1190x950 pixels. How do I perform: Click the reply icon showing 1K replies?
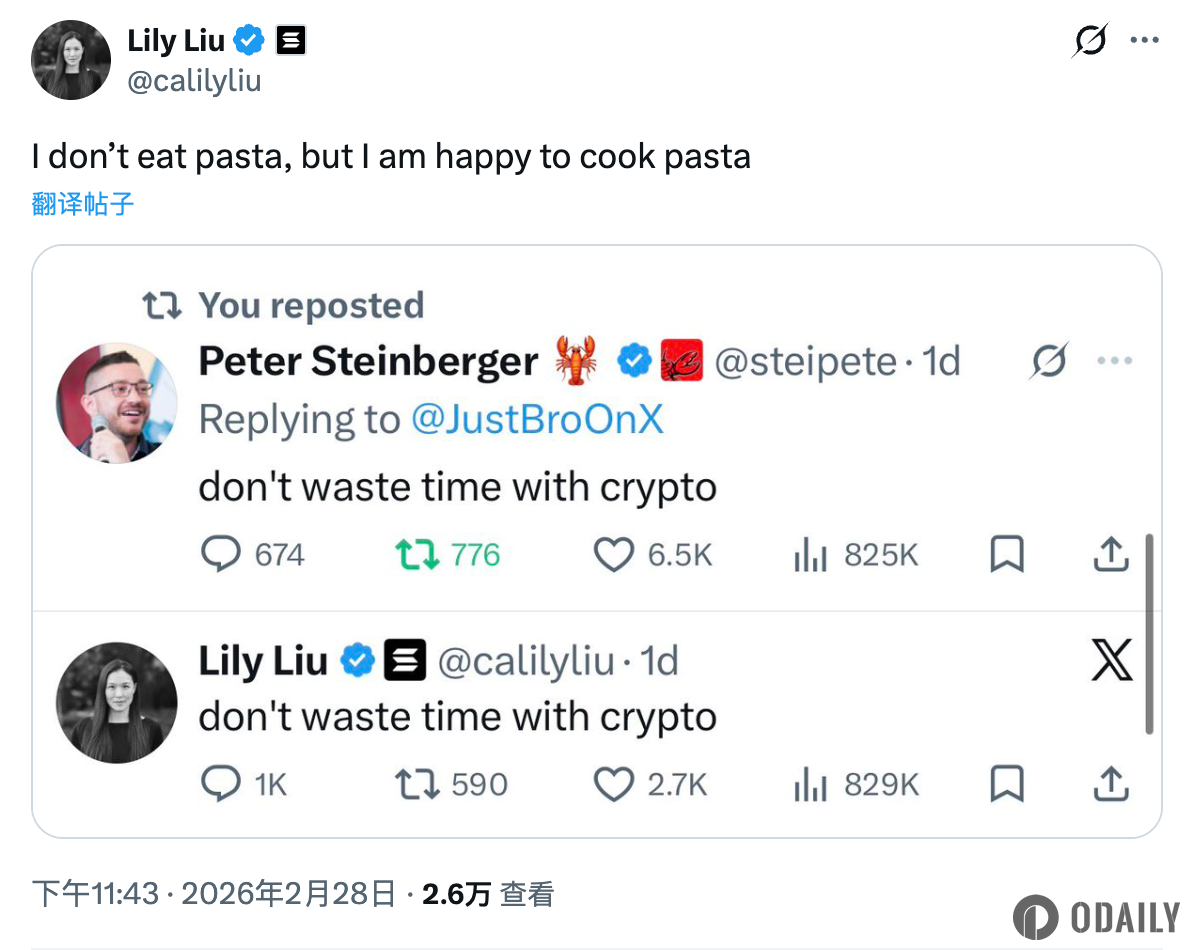(221, 786)
